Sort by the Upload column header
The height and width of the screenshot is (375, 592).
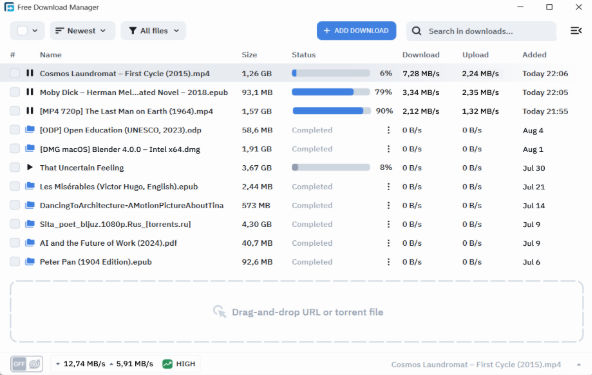coord(475,55)
